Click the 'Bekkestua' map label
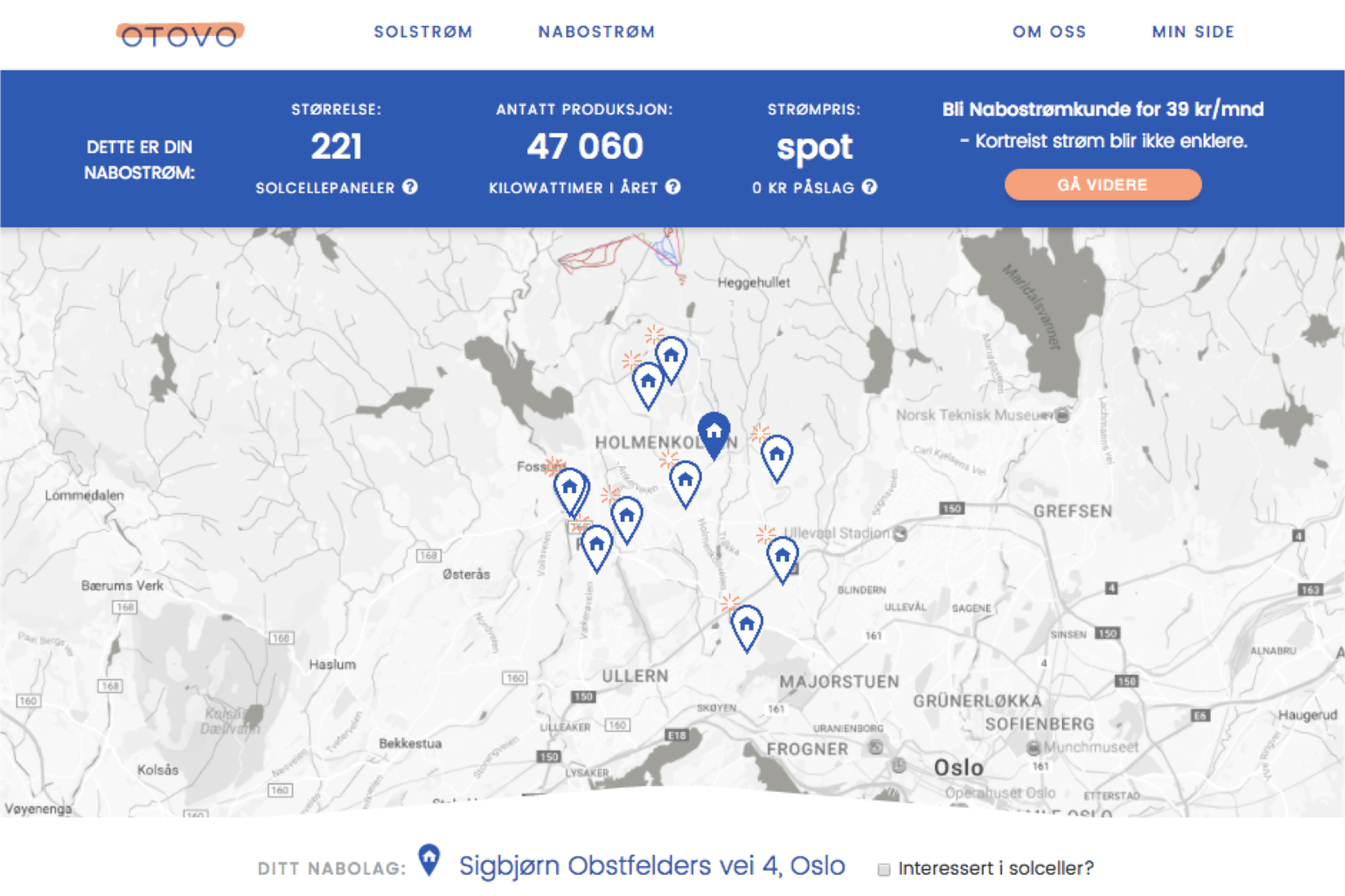 pyautogui.click(x=410, y=743)
